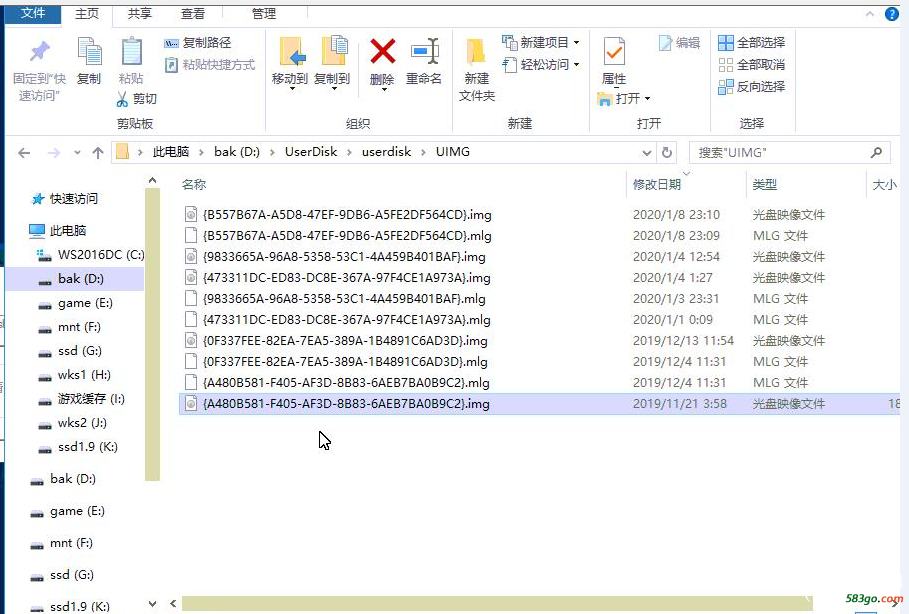Switch to the Manage (管理) tab
The width and height of the screenshot is (909, 614).
tap(264, 13)
